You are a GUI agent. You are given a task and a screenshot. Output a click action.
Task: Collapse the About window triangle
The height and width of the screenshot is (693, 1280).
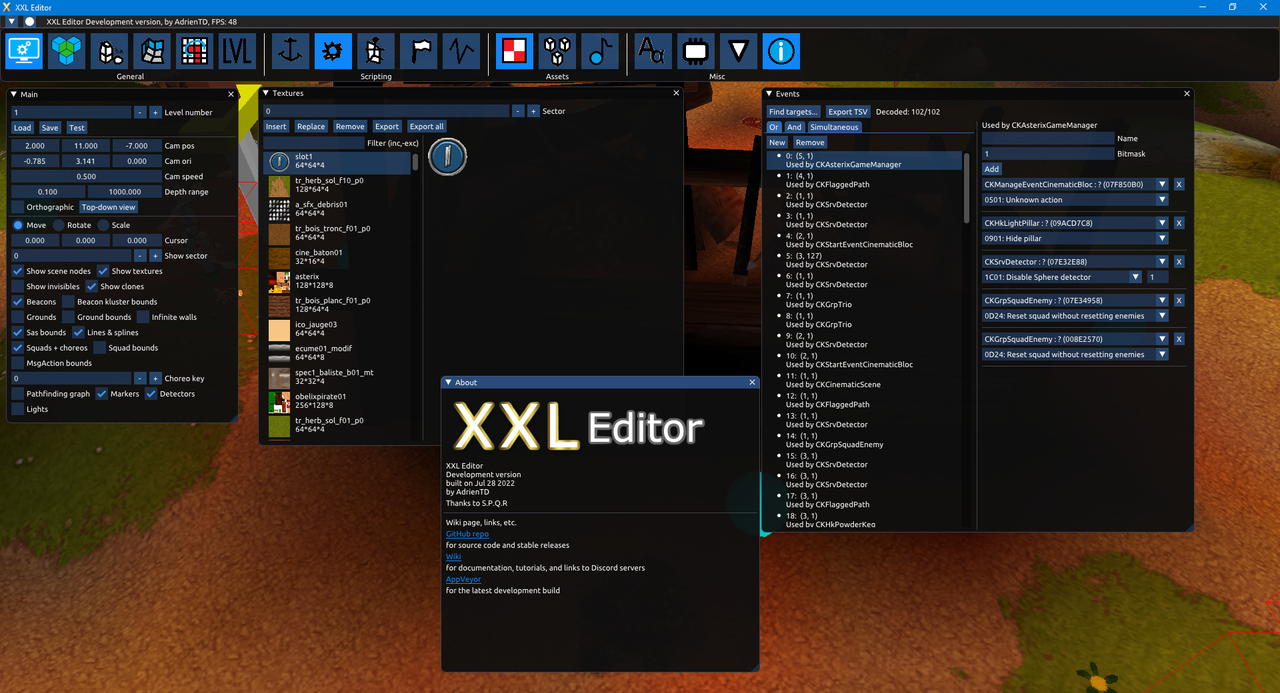pos(448,382)
